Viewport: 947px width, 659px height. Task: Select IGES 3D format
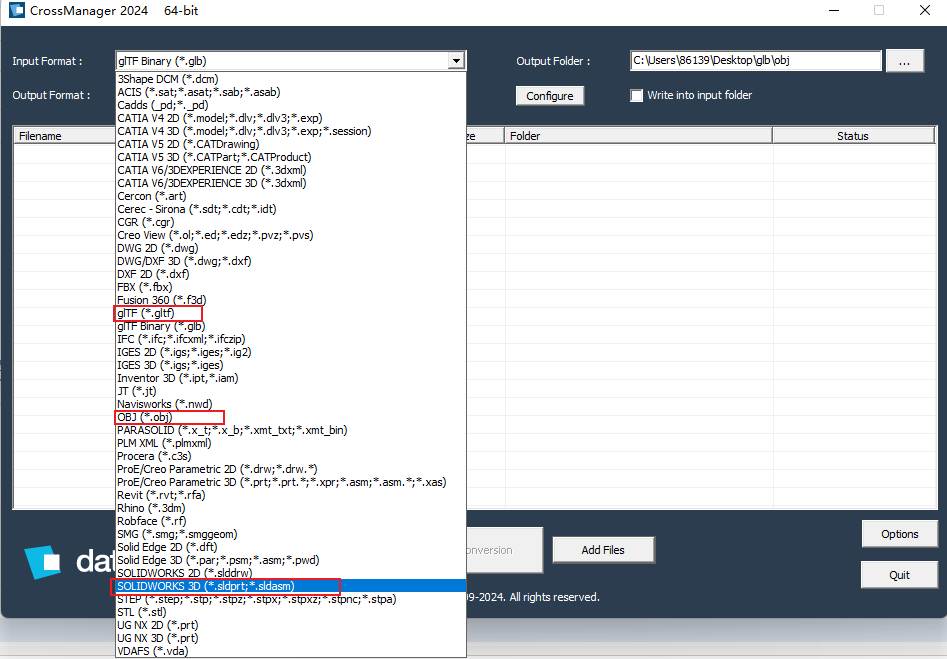pyautogui.click(x=291, y=365)
